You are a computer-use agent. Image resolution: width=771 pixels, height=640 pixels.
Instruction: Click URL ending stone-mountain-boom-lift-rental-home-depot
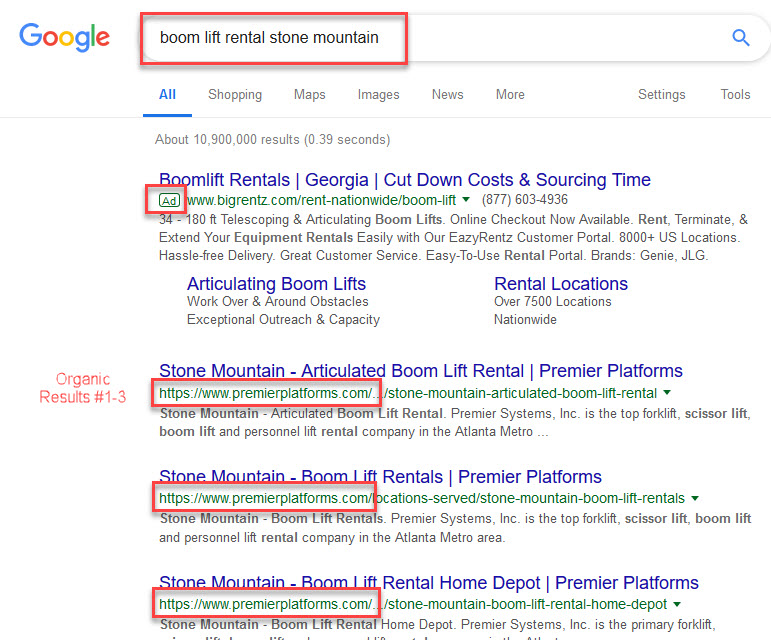point(413,604)
